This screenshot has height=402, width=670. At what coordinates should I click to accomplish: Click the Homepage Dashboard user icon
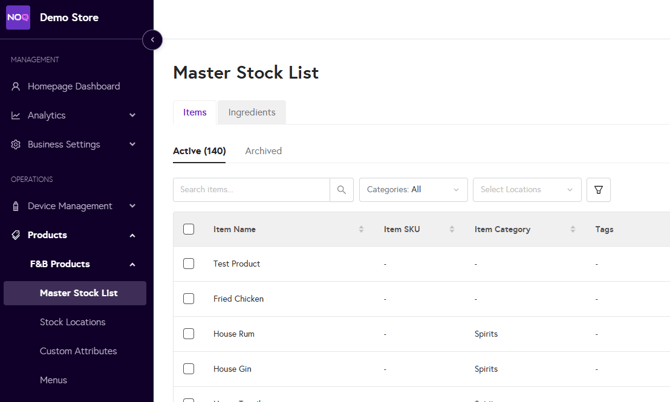15,87
